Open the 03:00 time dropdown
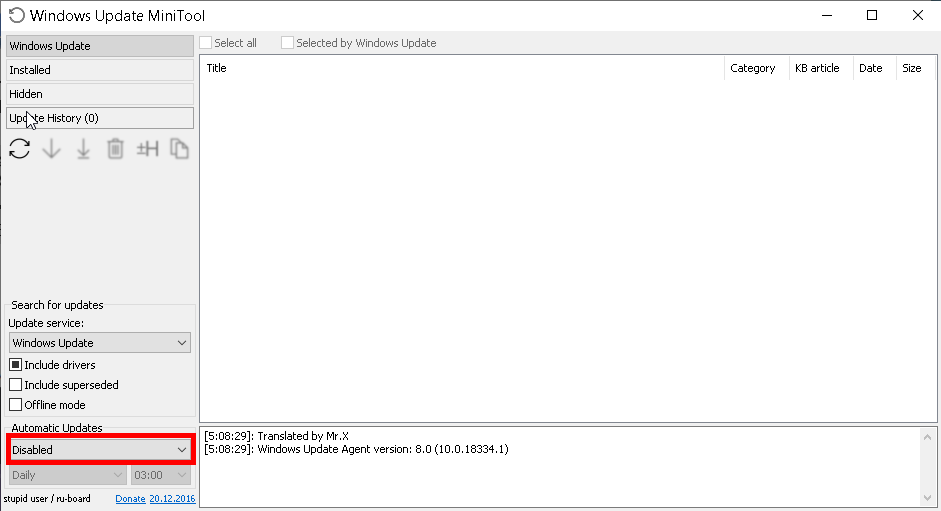941x511 pixels. point(161,475)
